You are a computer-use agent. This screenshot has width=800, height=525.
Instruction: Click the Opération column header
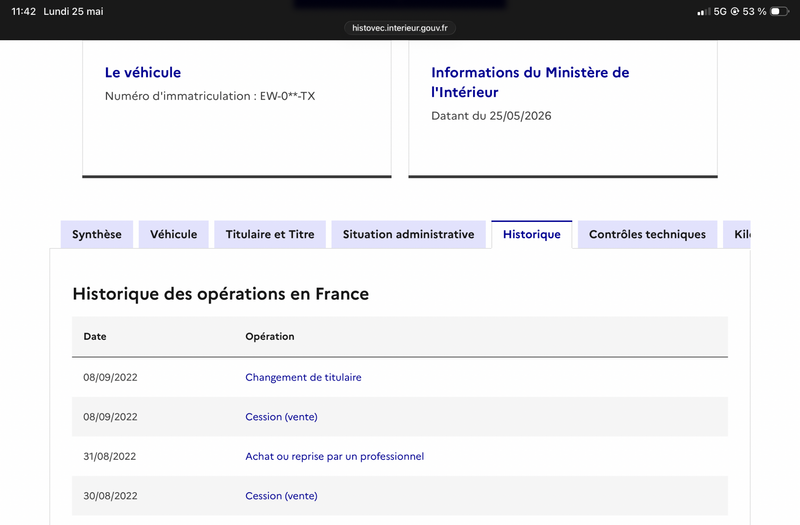click(x=270, y=337)
